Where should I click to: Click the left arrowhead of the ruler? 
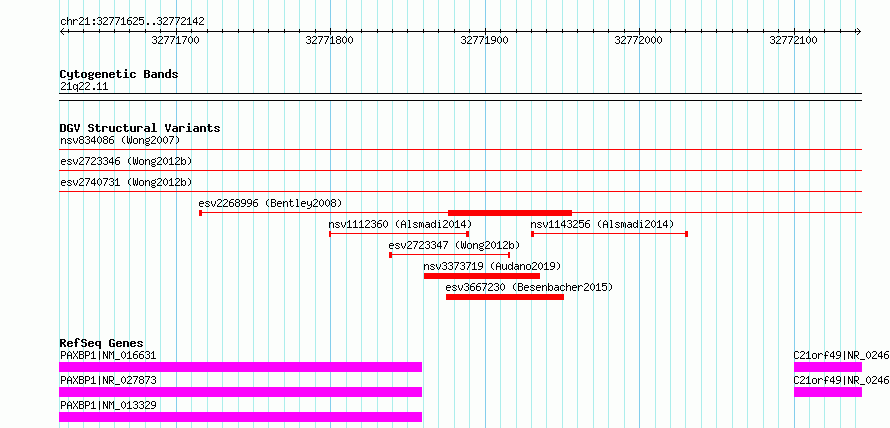(x=62, y=31)
